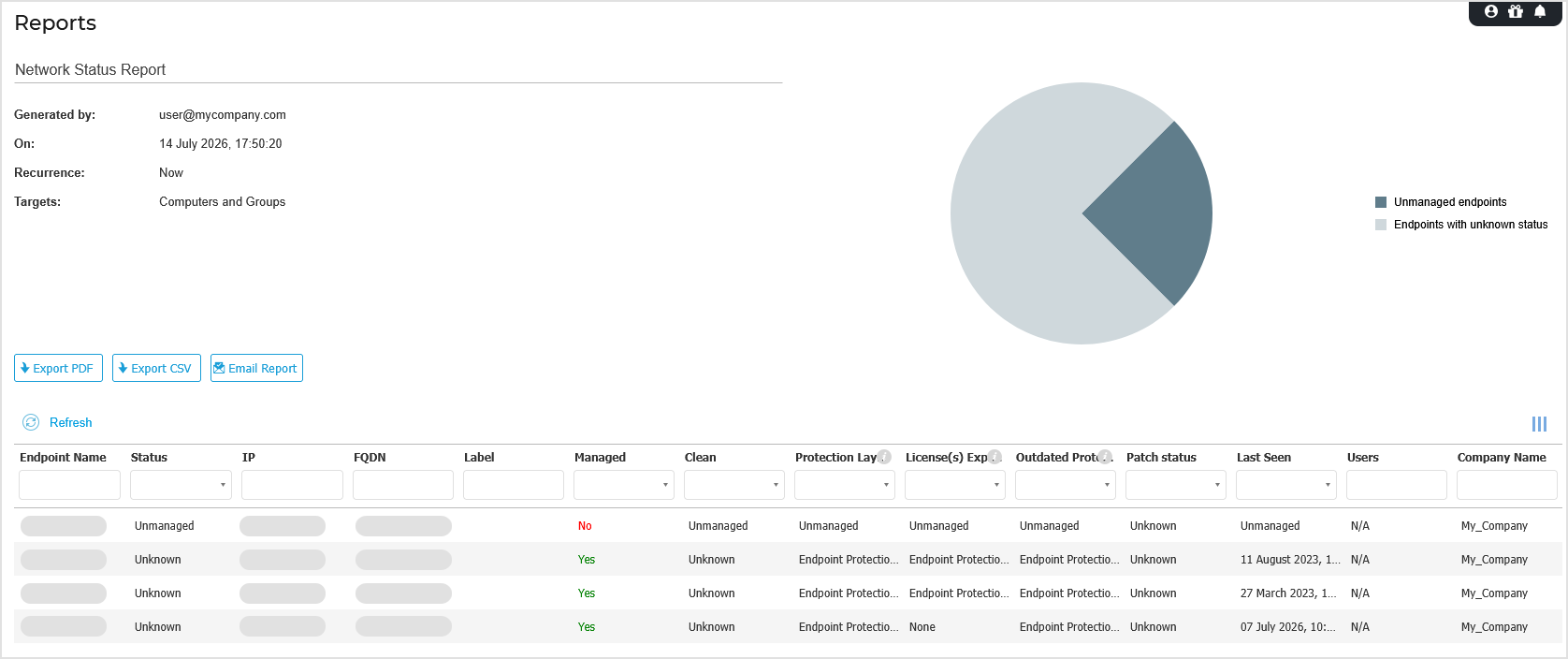The image size is (1568, 659).
Task: Click the Company Name filter field
Action: (x=1507, y=485)
